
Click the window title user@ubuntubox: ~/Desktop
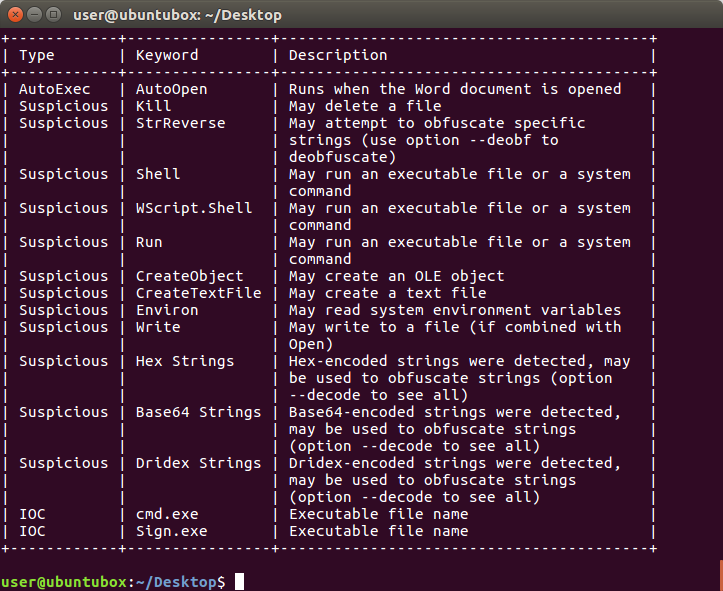[177, 15]
